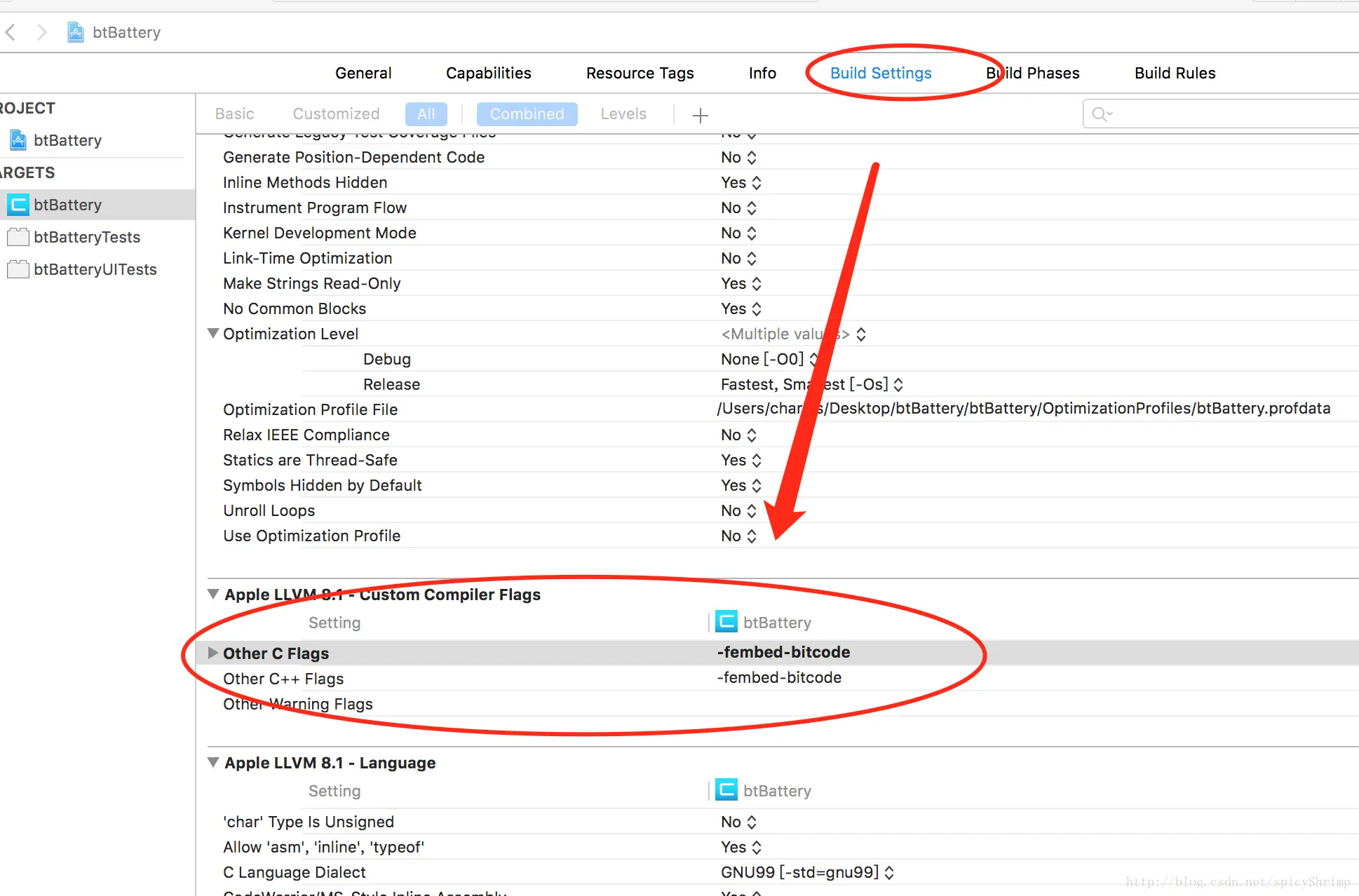Switch view to Combined mode
Screen dimensions: 1359x896
point(527,114)
